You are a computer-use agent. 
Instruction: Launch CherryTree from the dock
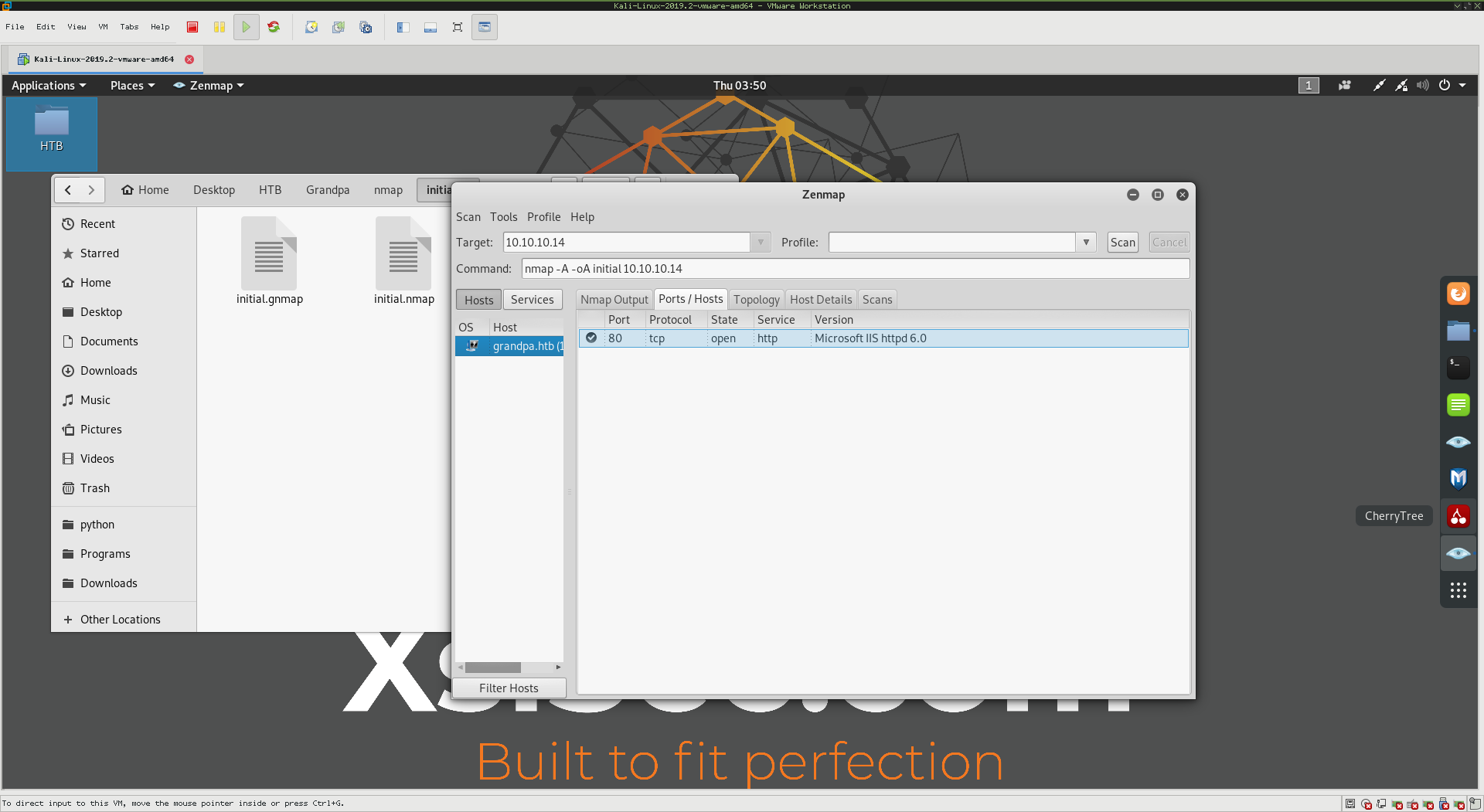coord(1458,516)
